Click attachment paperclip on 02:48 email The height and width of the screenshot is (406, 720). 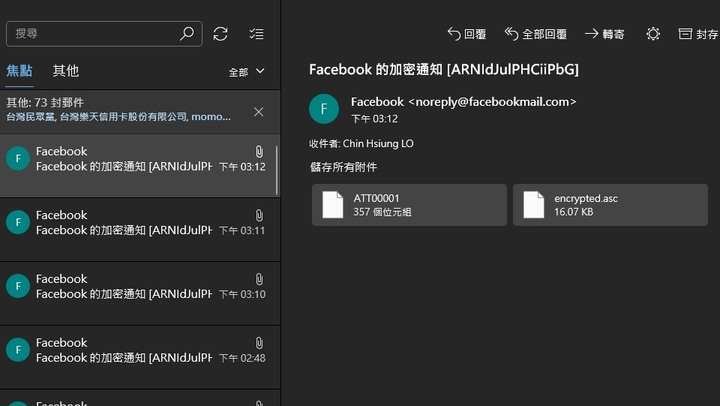click(259, 343)
